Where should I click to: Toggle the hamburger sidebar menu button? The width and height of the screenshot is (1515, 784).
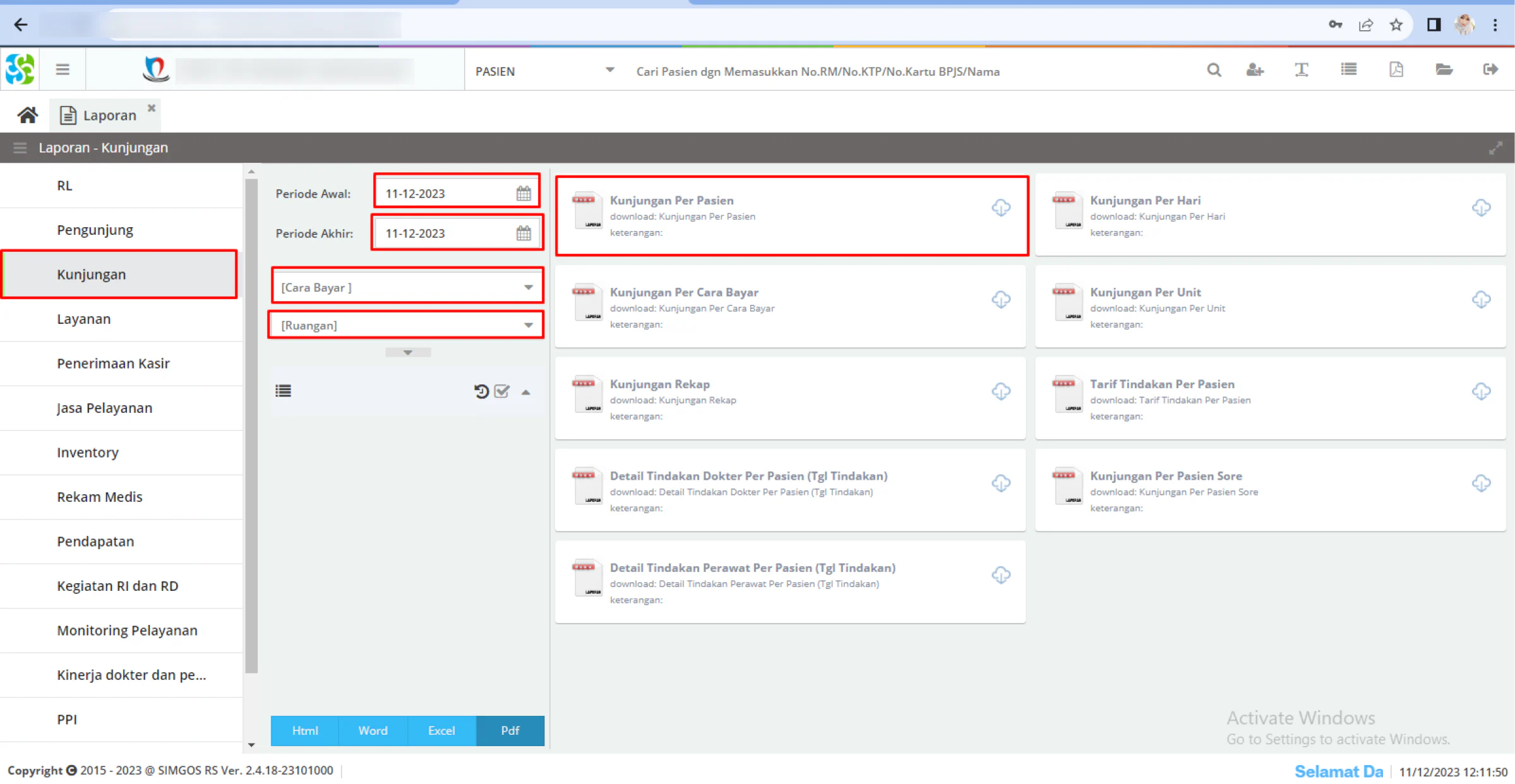63,69
